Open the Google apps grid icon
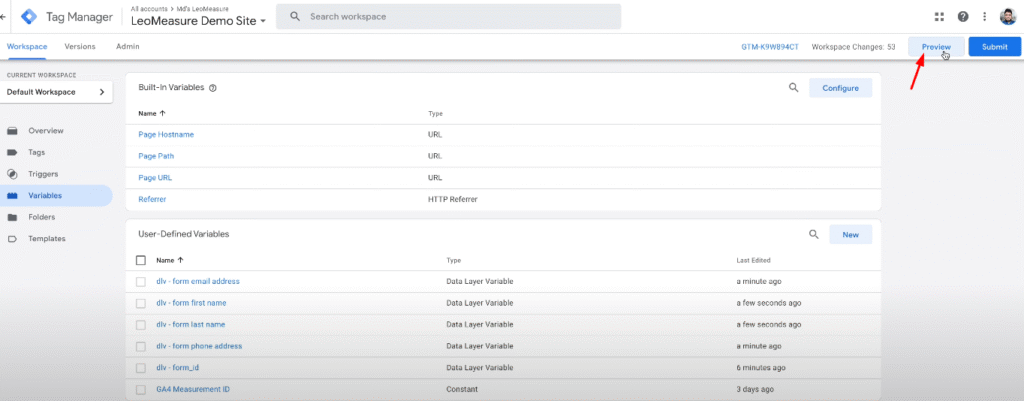This screenshot has height=401, width=1024. 940,16
